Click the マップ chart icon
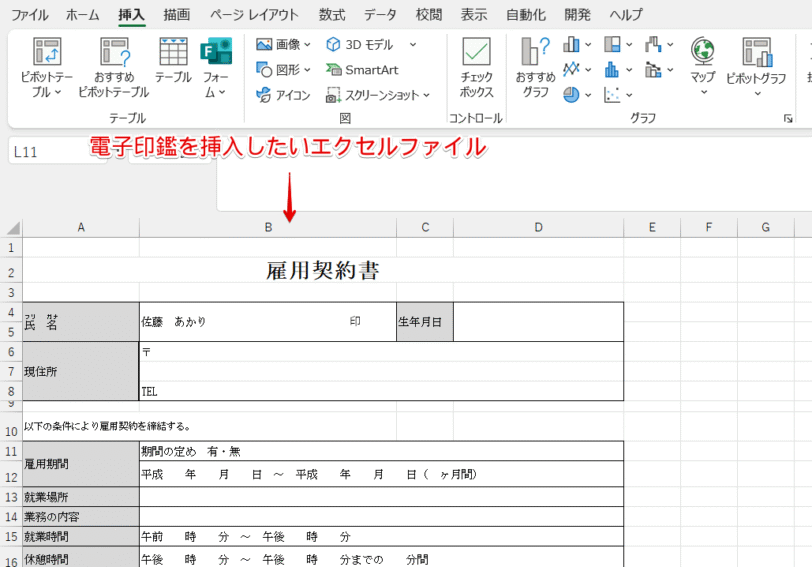The image size is (812, 567). [x=703, y=51]
